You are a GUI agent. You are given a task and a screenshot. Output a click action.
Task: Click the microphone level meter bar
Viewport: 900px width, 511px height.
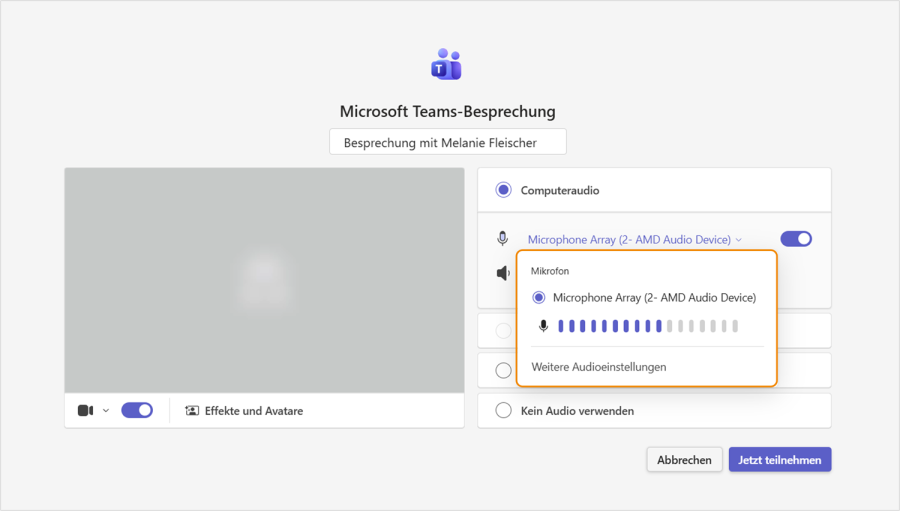648,326
